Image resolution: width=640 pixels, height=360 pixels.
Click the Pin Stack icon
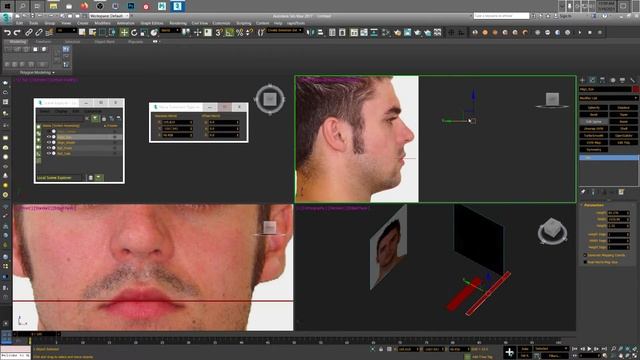tap(583, 192)
